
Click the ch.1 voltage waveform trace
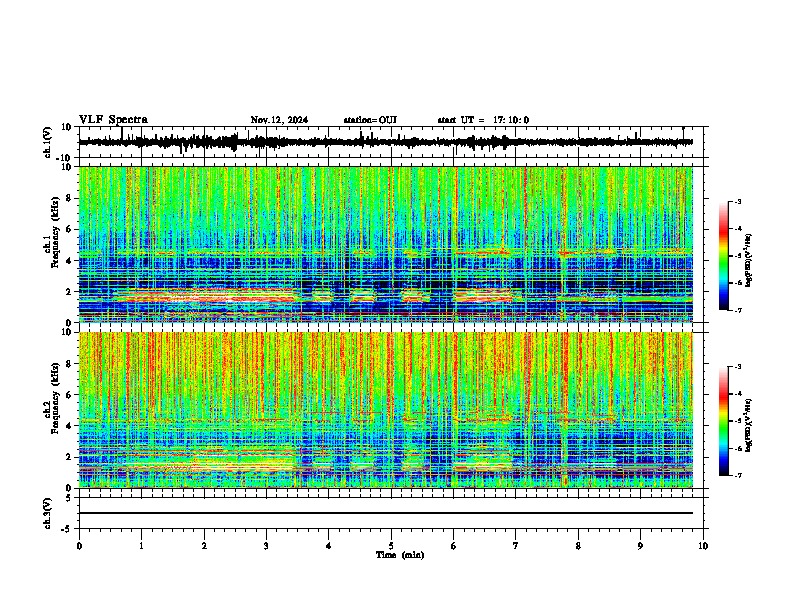[386, 142]
